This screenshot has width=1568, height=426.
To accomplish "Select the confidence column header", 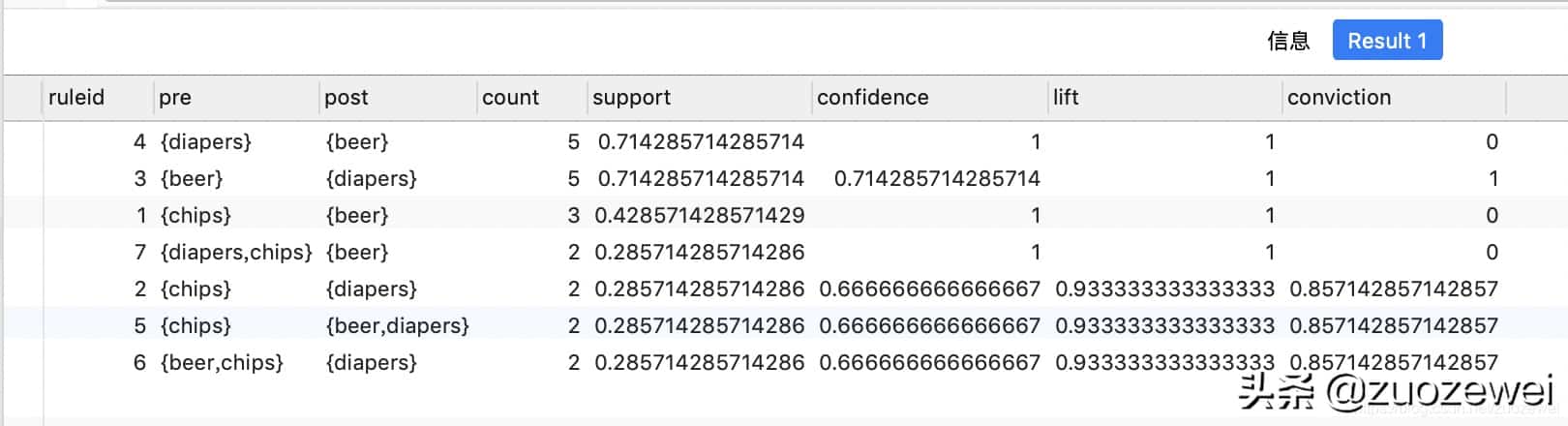I will click(x=872, y=98).
